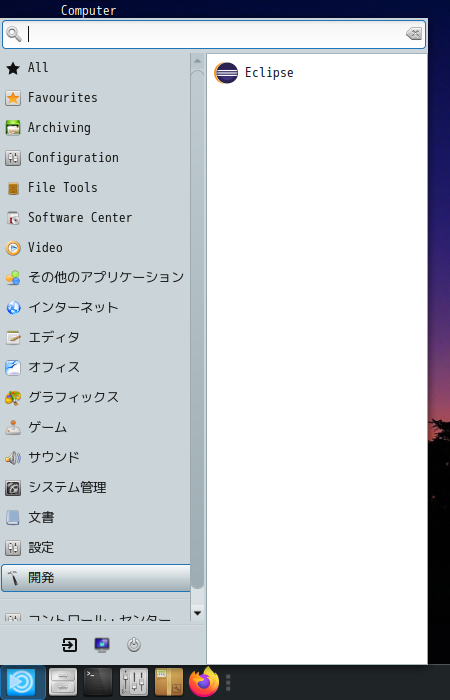
Task: Open the Configuration category
Action: [x=95, y=158]
